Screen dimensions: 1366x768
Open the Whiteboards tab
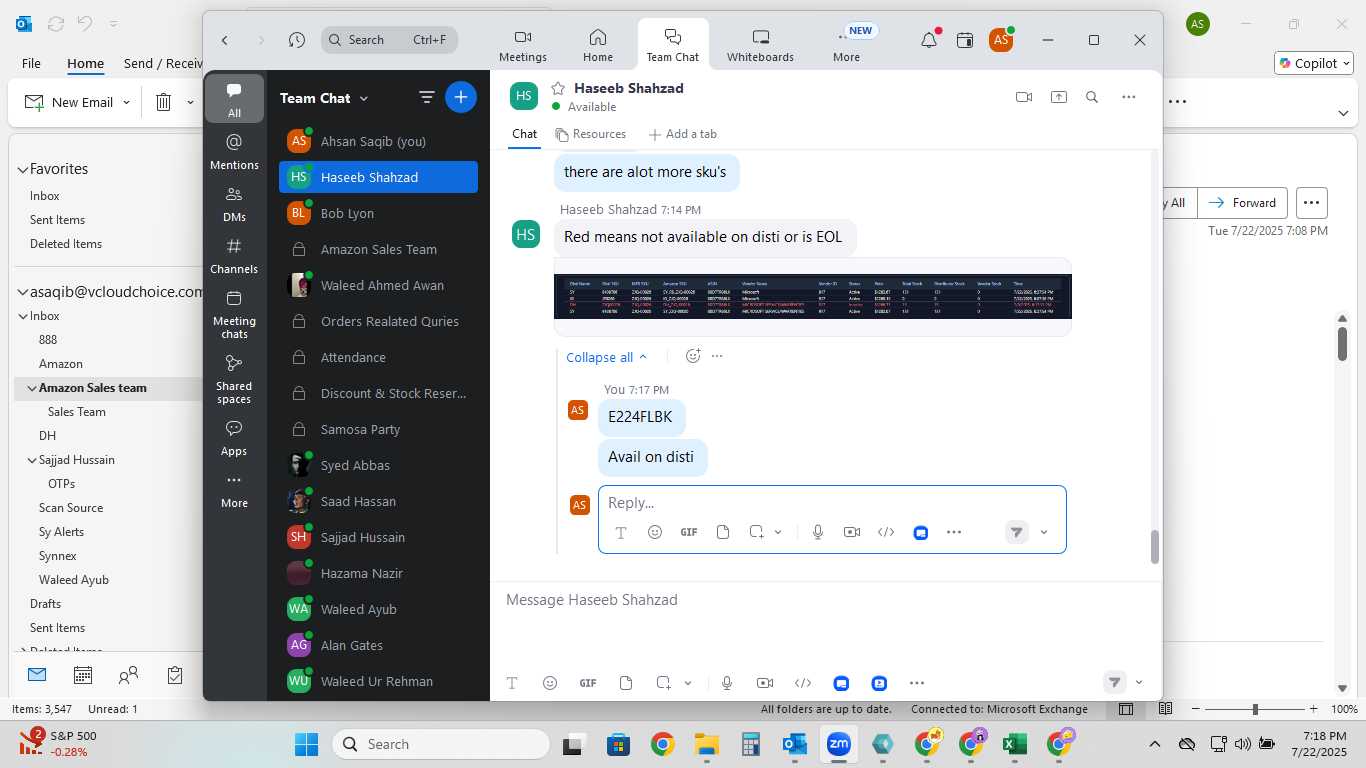(760, 46)
